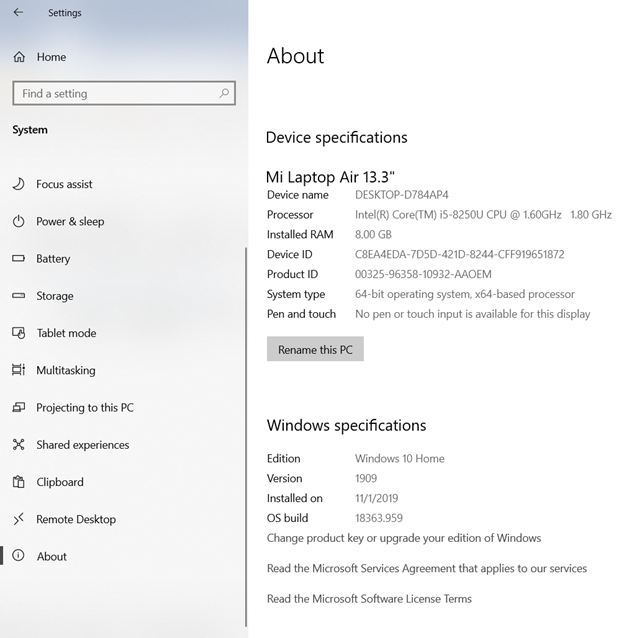Select the 64-bit operating system value
Screen dimensions: 624x638
465,294
